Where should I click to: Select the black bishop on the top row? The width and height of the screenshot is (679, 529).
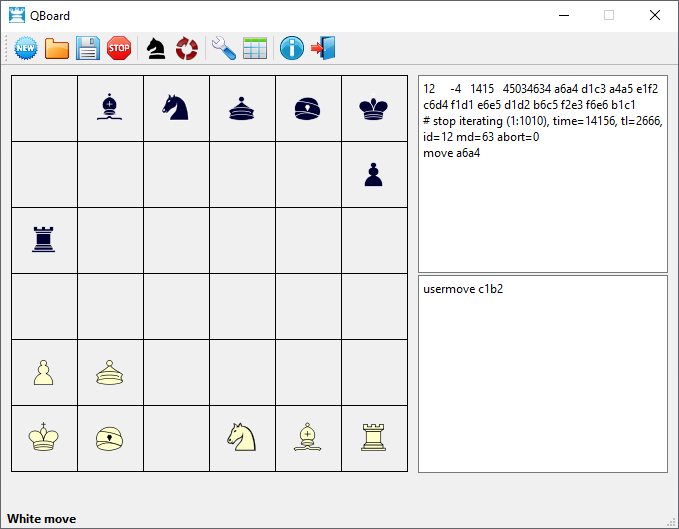point(110,107)
